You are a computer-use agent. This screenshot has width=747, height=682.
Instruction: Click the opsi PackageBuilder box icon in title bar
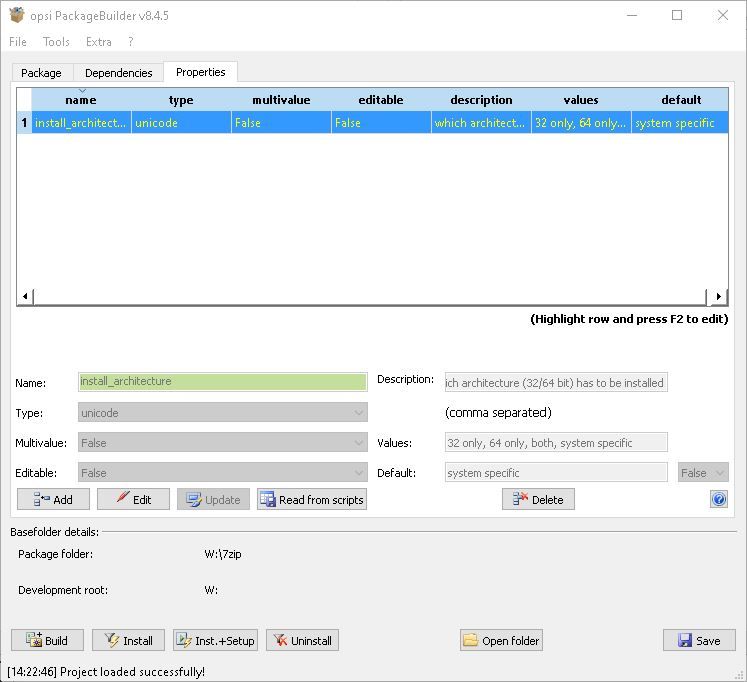pyautogui.click(x=17, y=15)
